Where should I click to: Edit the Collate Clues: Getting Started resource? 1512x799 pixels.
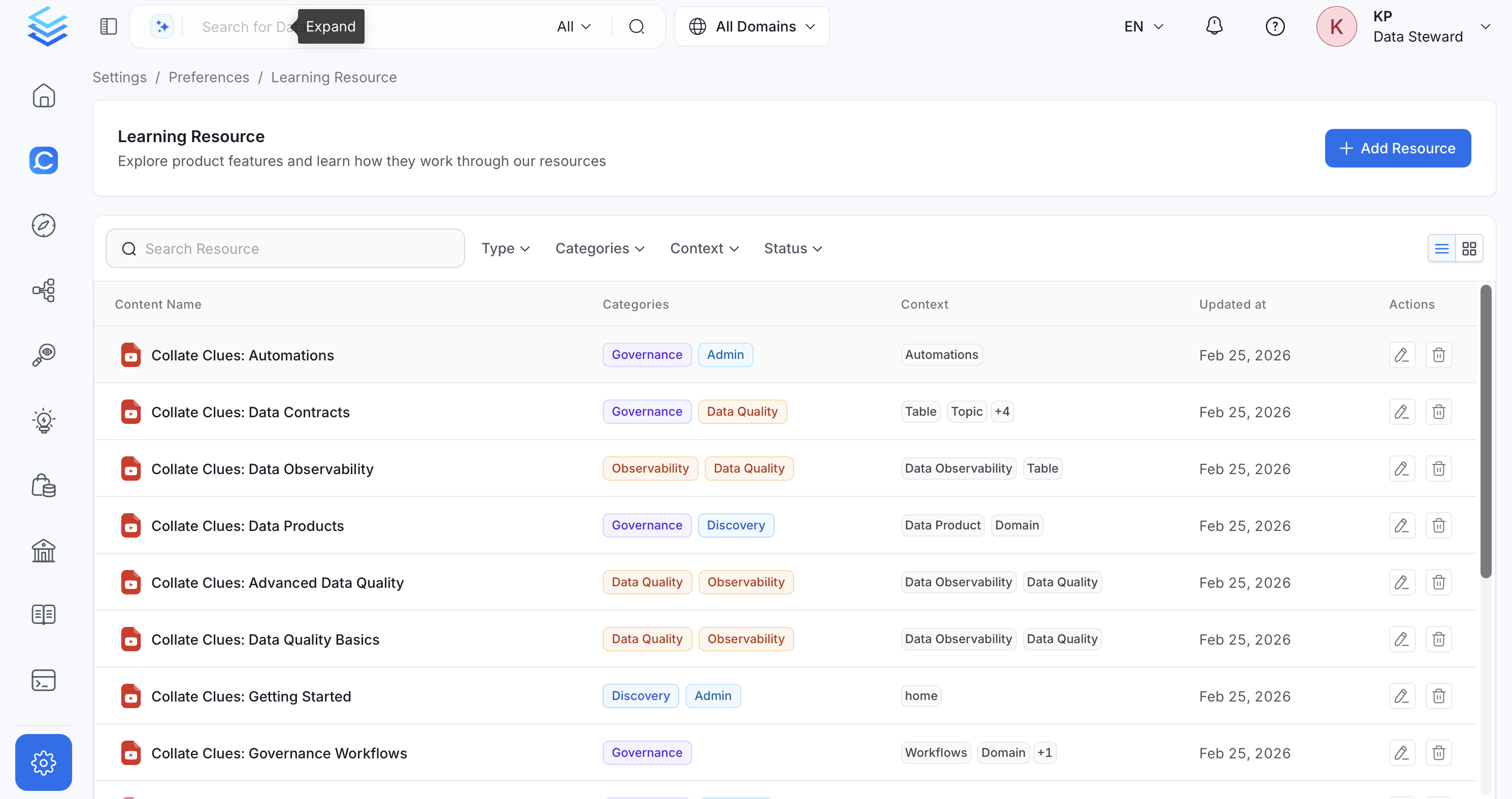(x=1402, y=696)
